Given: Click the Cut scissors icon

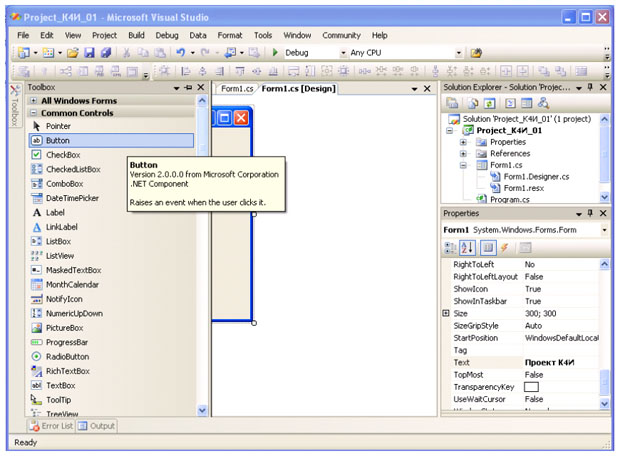Looking at the screenshot, I should 127,53.
